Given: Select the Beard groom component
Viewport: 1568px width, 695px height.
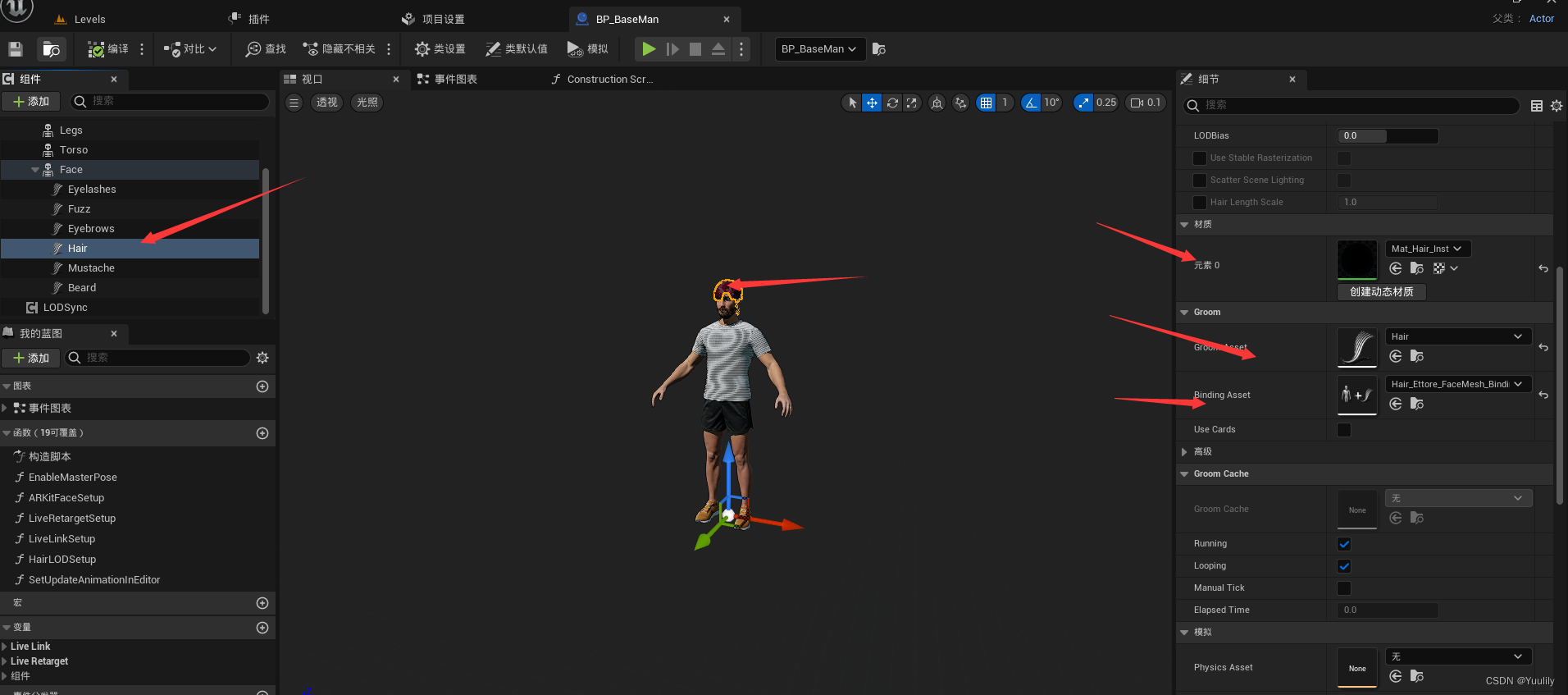Looking at the screenshot, I should click(x=82, y=287).
